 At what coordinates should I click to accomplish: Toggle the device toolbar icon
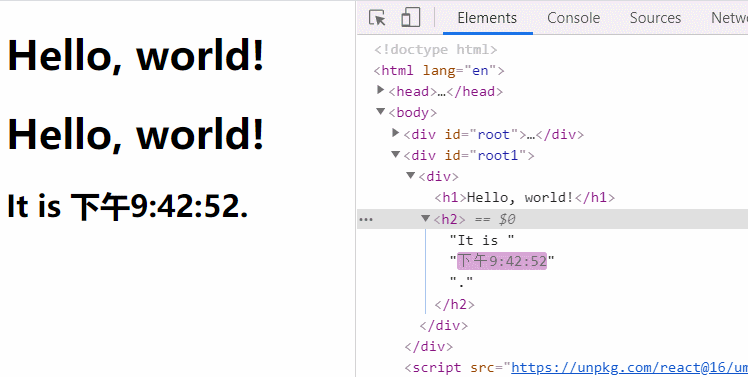point(410,18)
